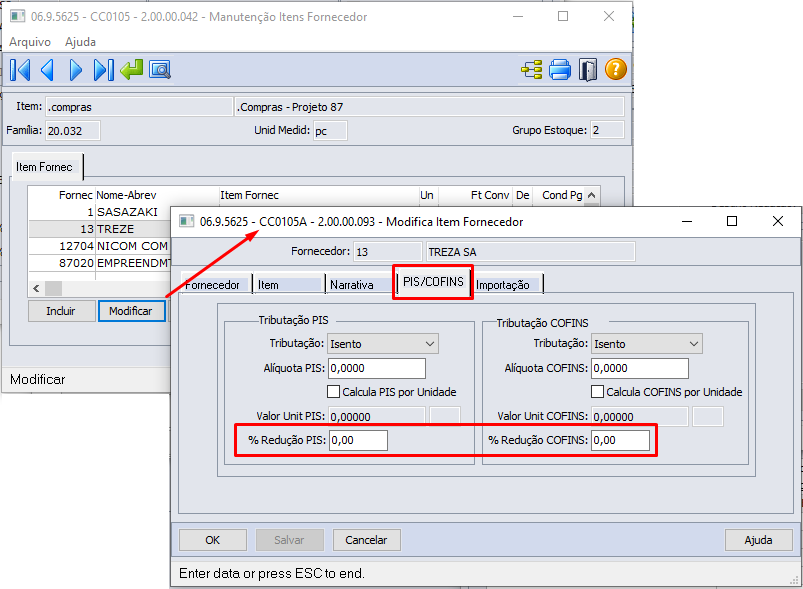Image resolution: width=803 pixels, height=589 pixels.
Task: Minimize the Manutenção Itens Fornecedor window
Action: [518, 16]
